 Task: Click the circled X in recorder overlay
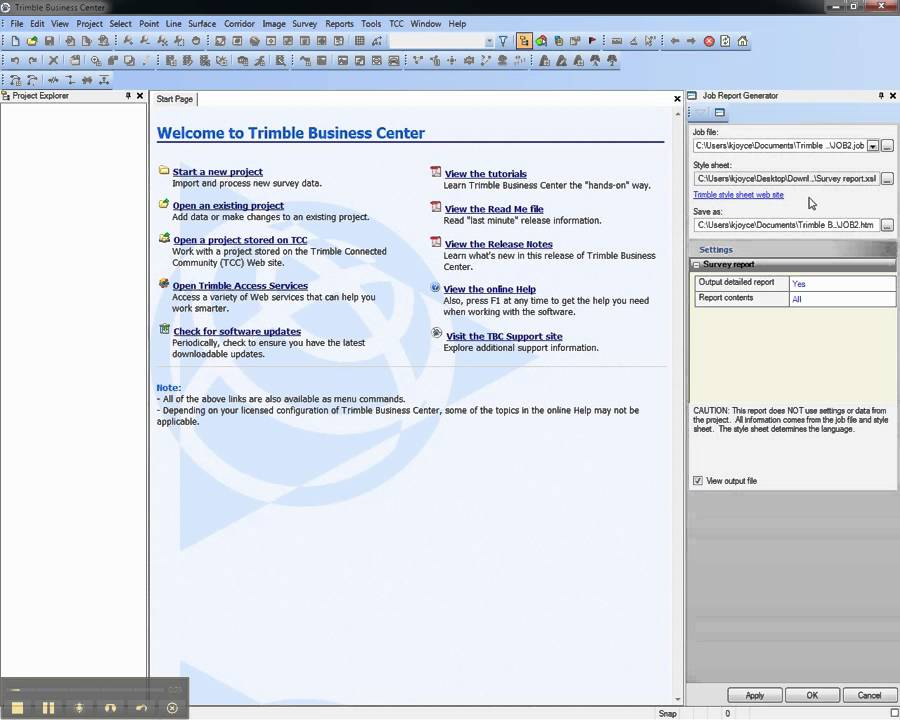pos(172,708)
